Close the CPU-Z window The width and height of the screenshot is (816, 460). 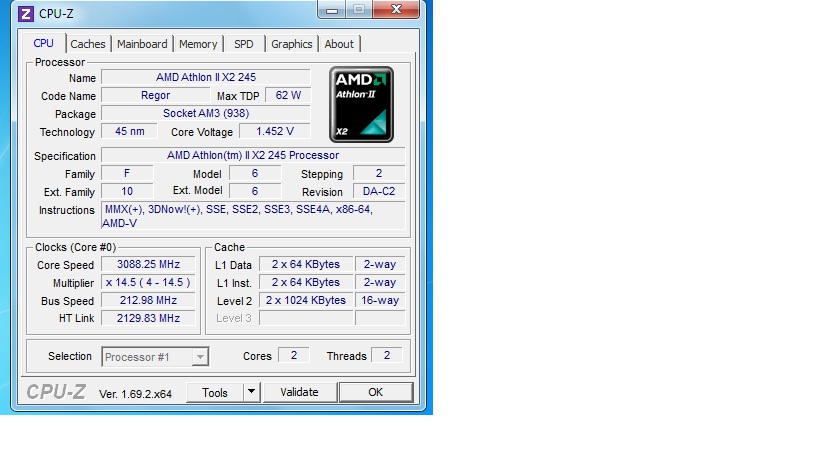(396, 9)
